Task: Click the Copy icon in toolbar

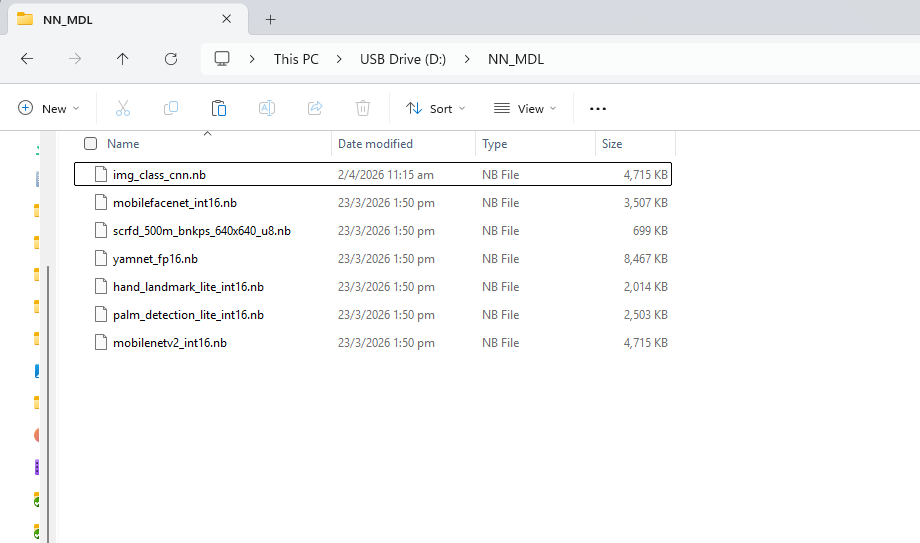Action: coord(171,108)
